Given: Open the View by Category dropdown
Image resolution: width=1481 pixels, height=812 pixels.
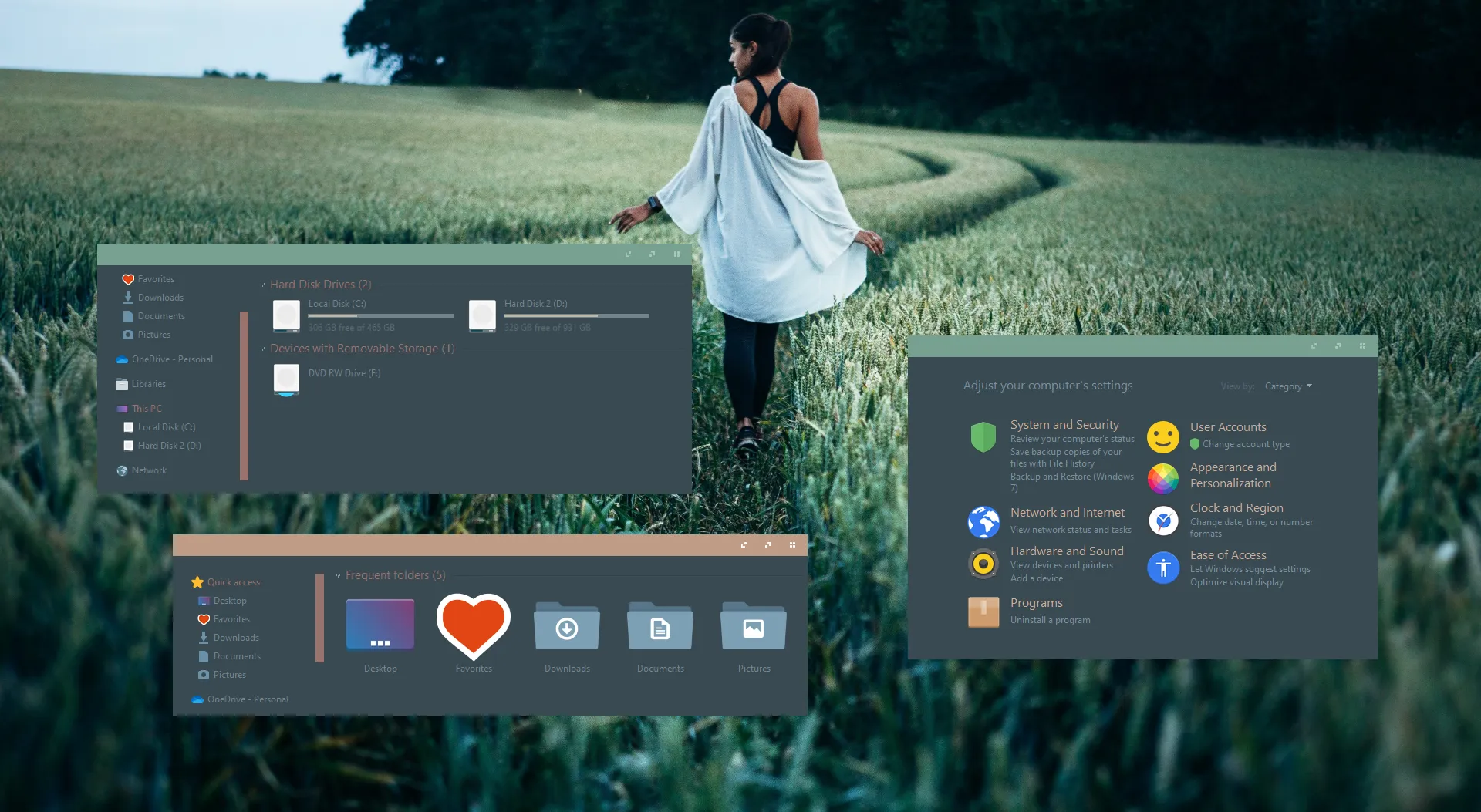Looking at the screenshot, I should [x=1288, y=386].
